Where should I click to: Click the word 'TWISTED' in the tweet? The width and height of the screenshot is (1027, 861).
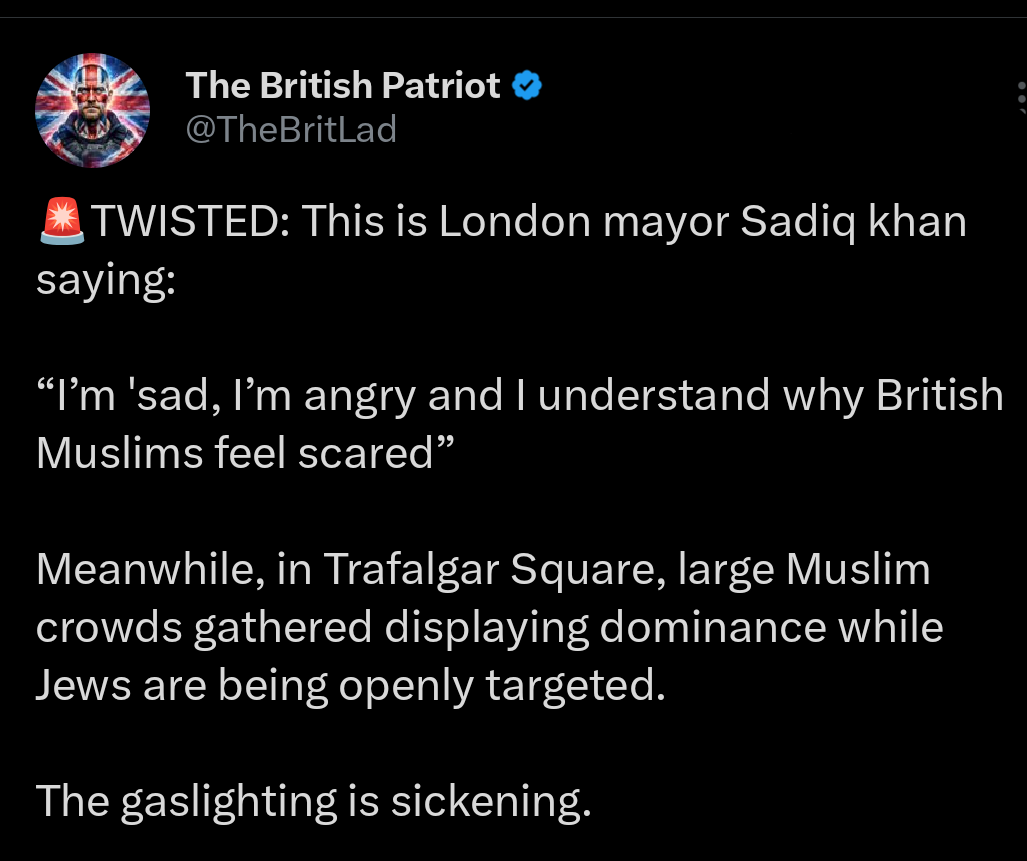(186, 222)
